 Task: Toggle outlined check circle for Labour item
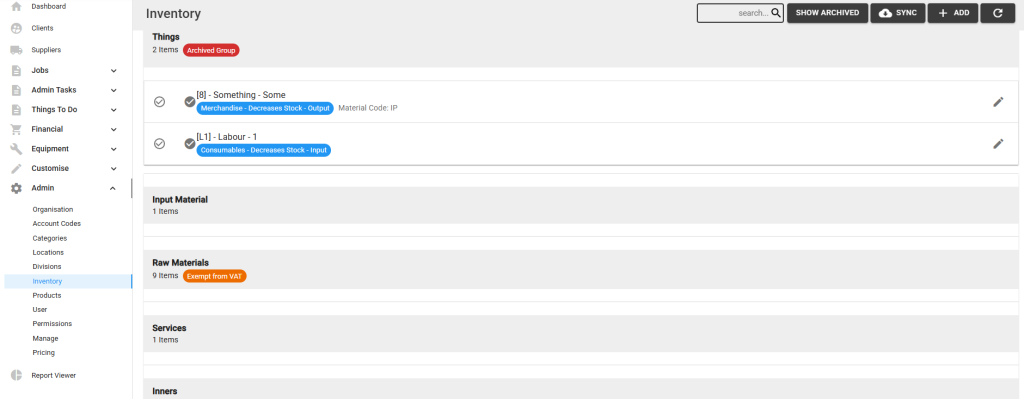[x=159, y=144]
